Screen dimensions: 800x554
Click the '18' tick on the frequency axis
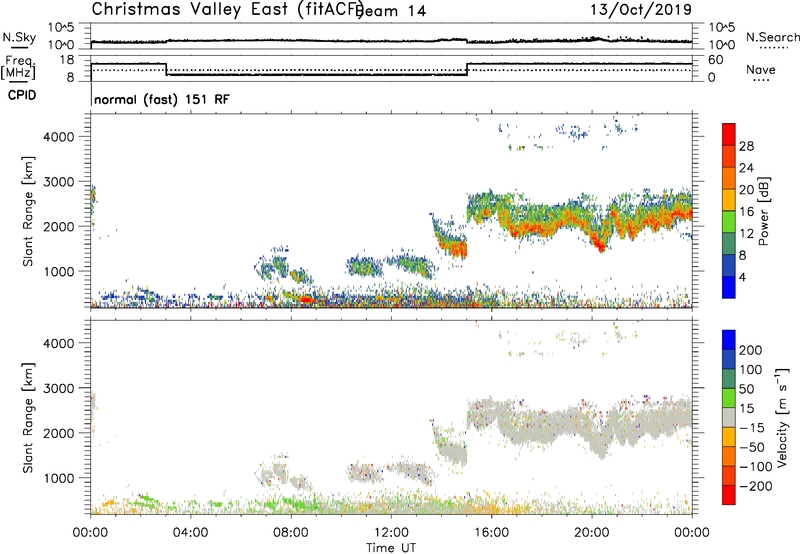67,60
